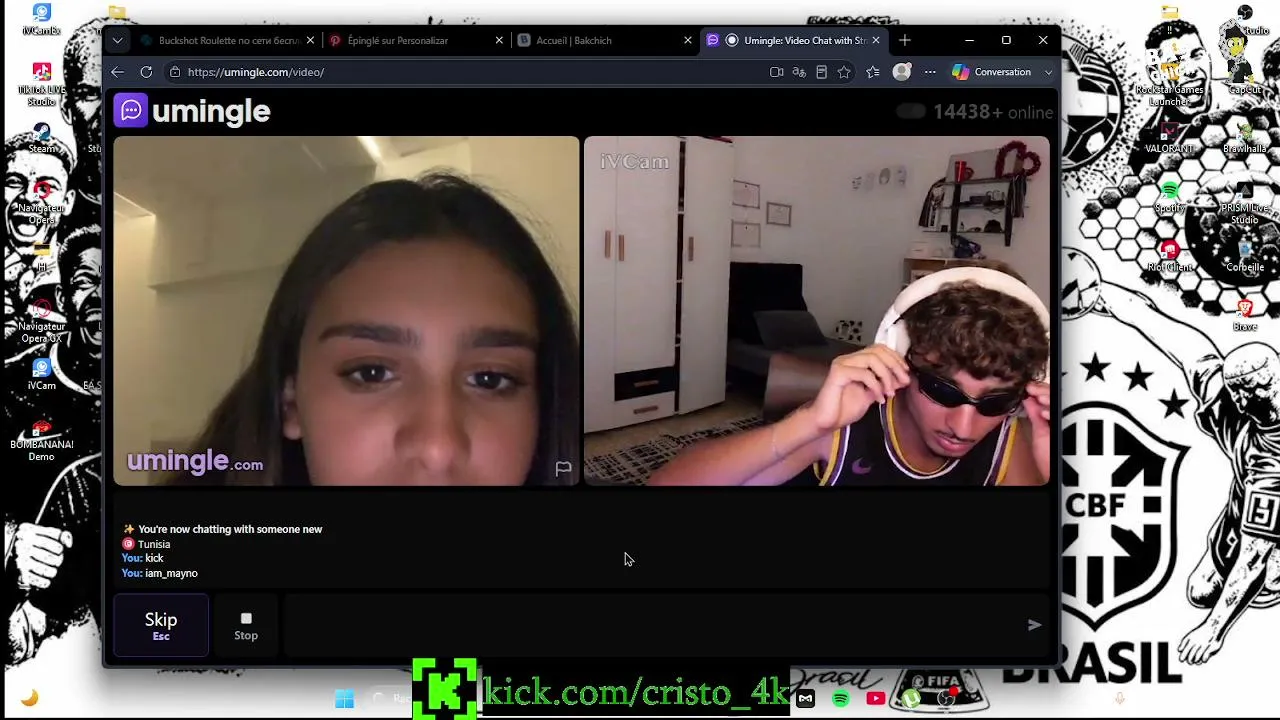Screen dimensions: 1280x720
Task: Open a new browser tab
Action: [x=905, y=40]
